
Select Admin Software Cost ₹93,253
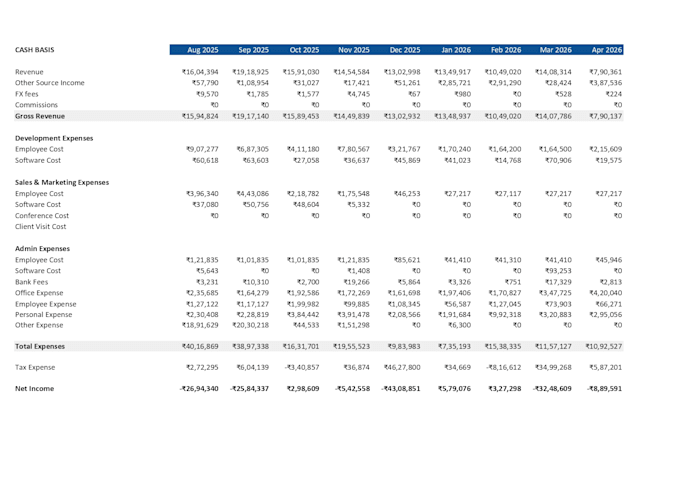pos(558,271)
